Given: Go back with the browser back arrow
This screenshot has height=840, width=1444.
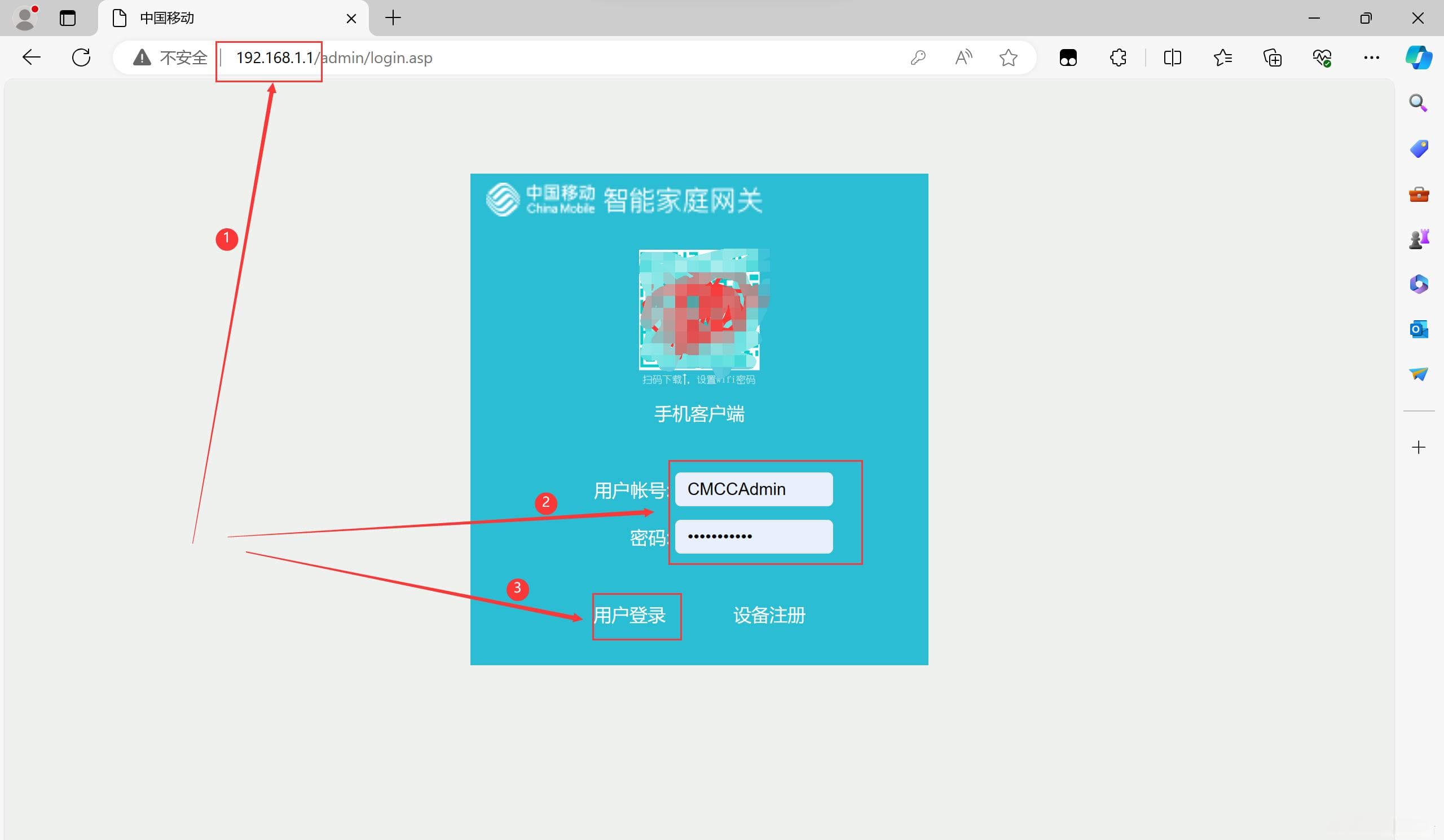Looking at the screenshot, I should (x=32, y=58).
